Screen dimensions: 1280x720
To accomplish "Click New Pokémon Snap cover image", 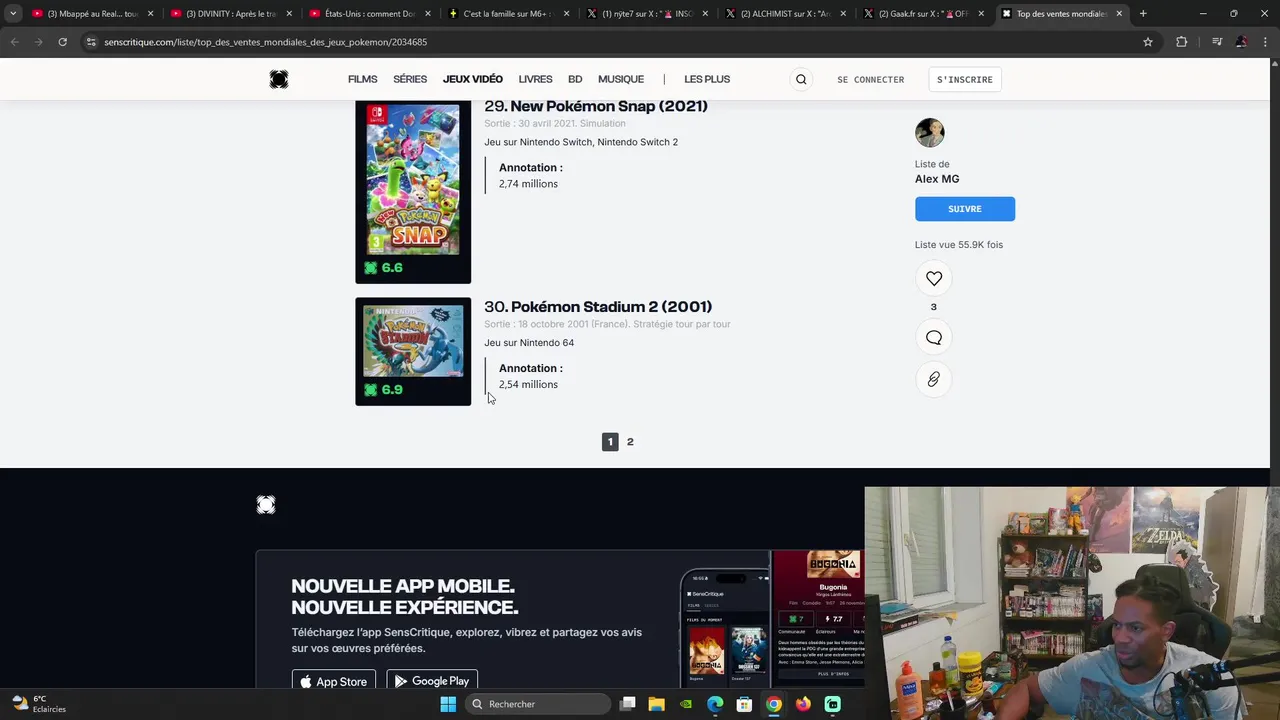I will (x=413, y=180).
